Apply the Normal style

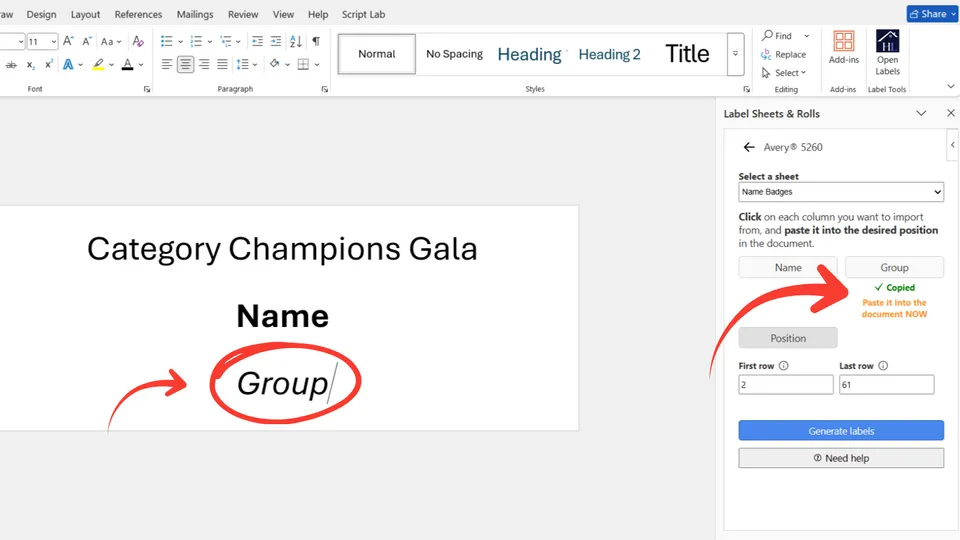tap(377, 54)
